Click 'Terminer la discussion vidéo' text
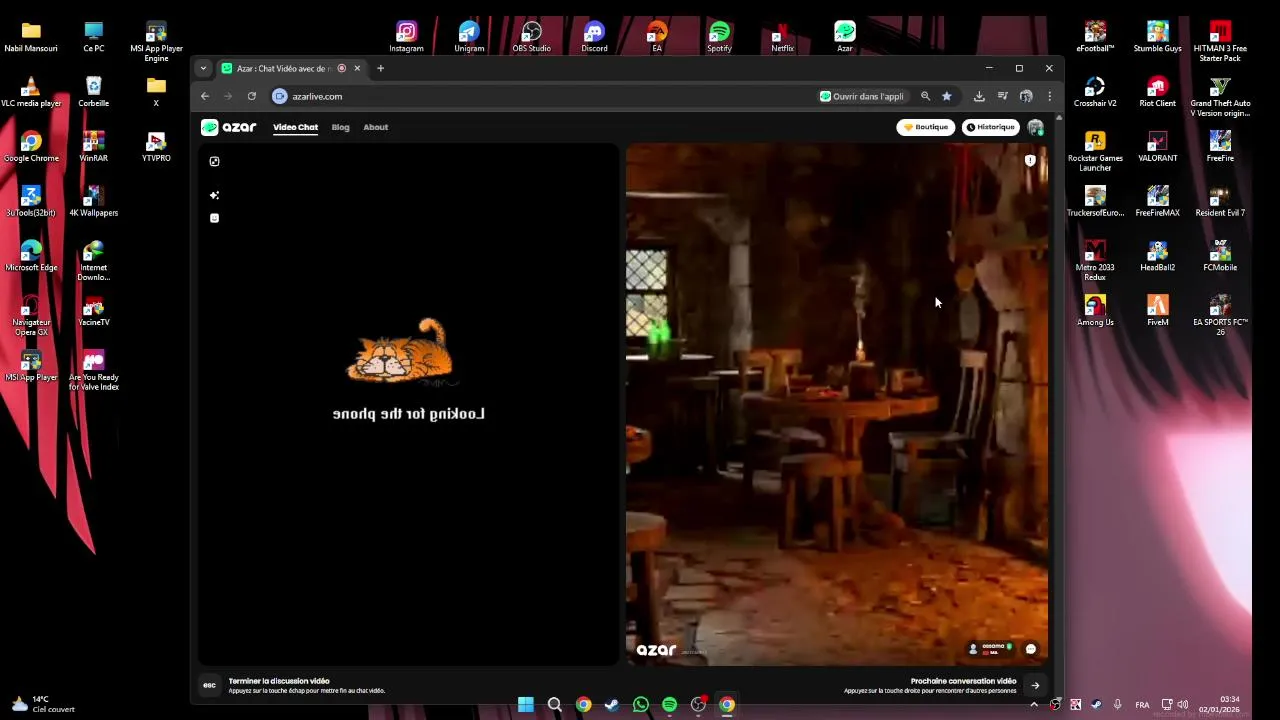The height and width of the screenshot is (720, 1280). tap(279, 681)
